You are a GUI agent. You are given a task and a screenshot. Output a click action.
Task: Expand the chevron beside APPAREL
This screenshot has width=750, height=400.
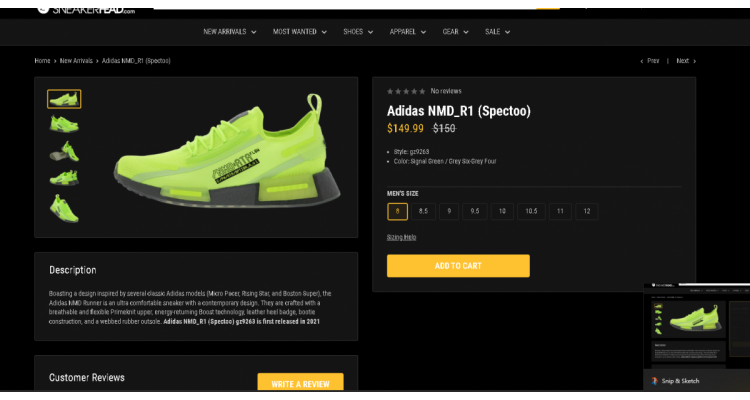point(423,32)
